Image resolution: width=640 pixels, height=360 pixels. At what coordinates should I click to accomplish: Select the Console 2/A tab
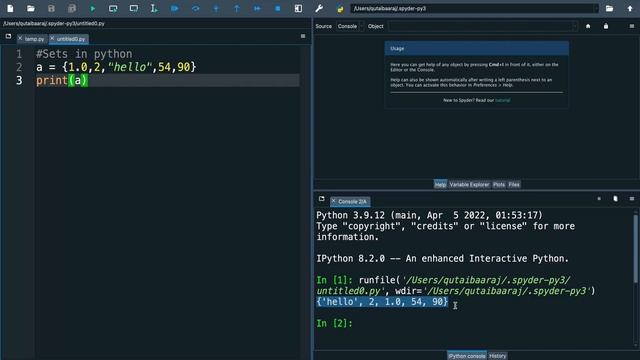[352, 202]
